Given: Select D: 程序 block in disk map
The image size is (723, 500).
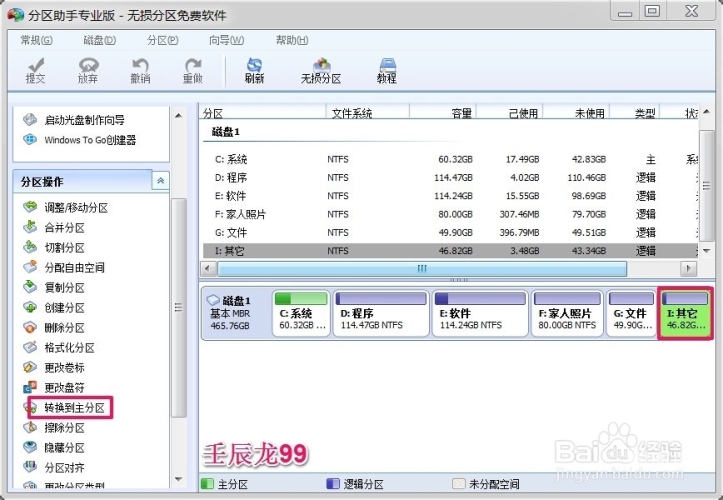Looking at the screenshot, I should [x=381, y=313].
